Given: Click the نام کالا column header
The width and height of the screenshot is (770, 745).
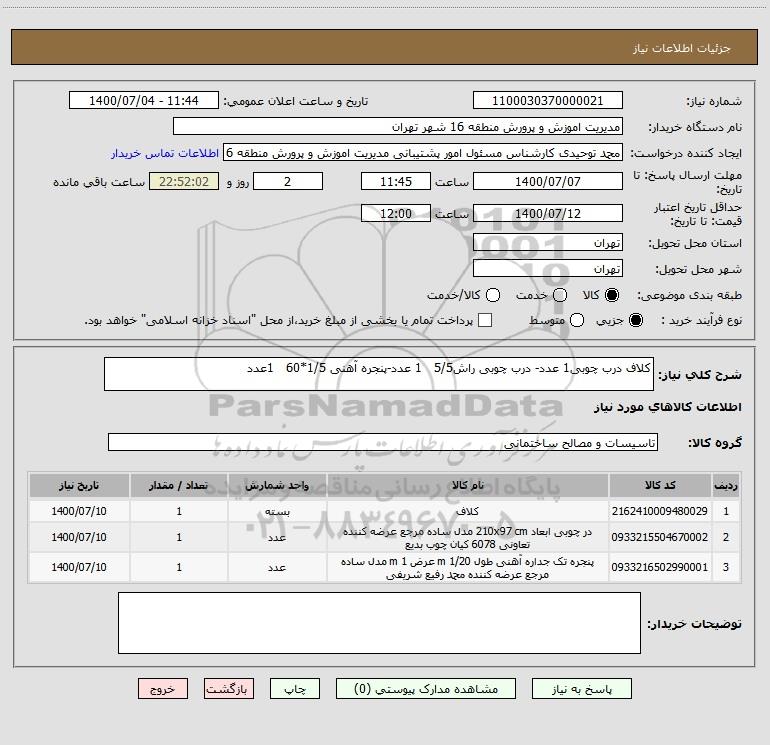Looking at the screenshot, I should (468, 485).
